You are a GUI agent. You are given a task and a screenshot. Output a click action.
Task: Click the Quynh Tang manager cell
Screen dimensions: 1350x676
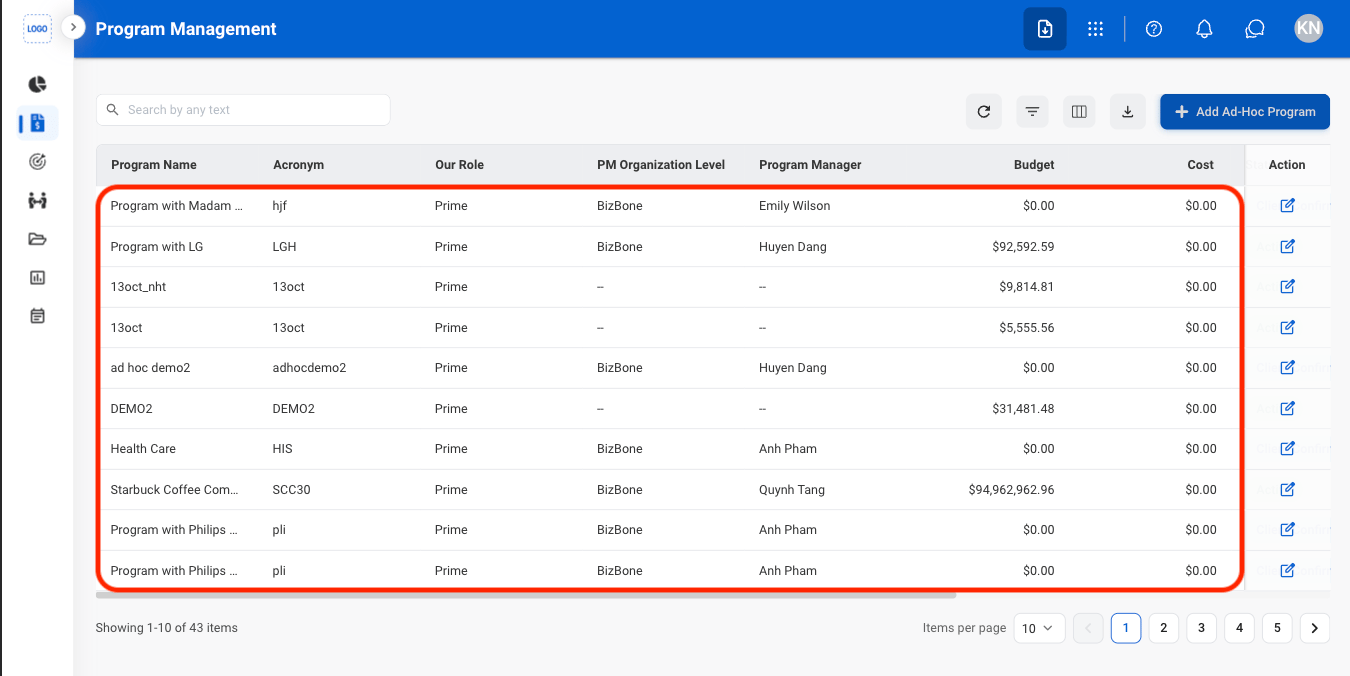[793, 490]
